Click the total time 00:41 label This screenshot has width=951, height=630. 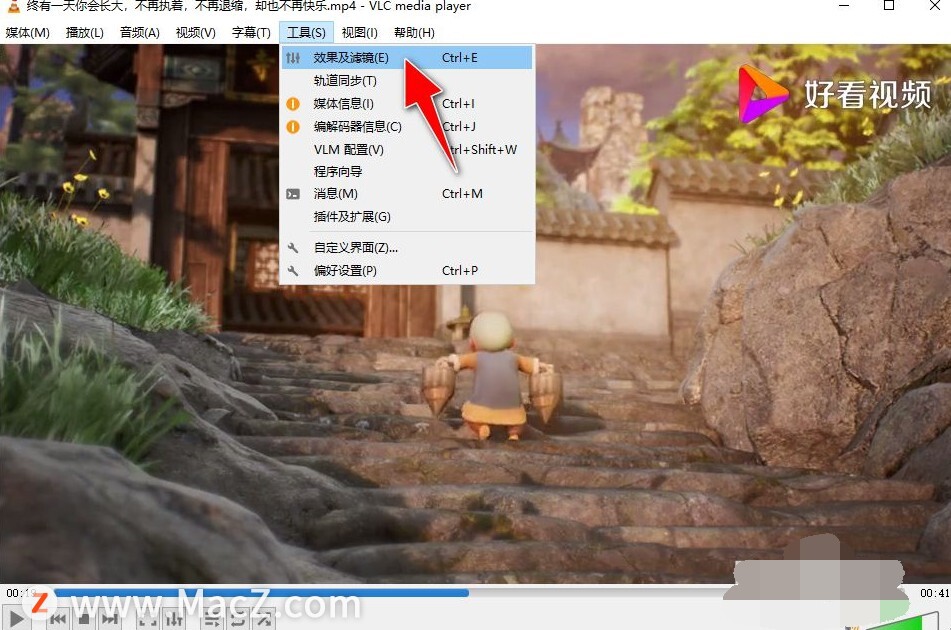[x=934, y=592]
